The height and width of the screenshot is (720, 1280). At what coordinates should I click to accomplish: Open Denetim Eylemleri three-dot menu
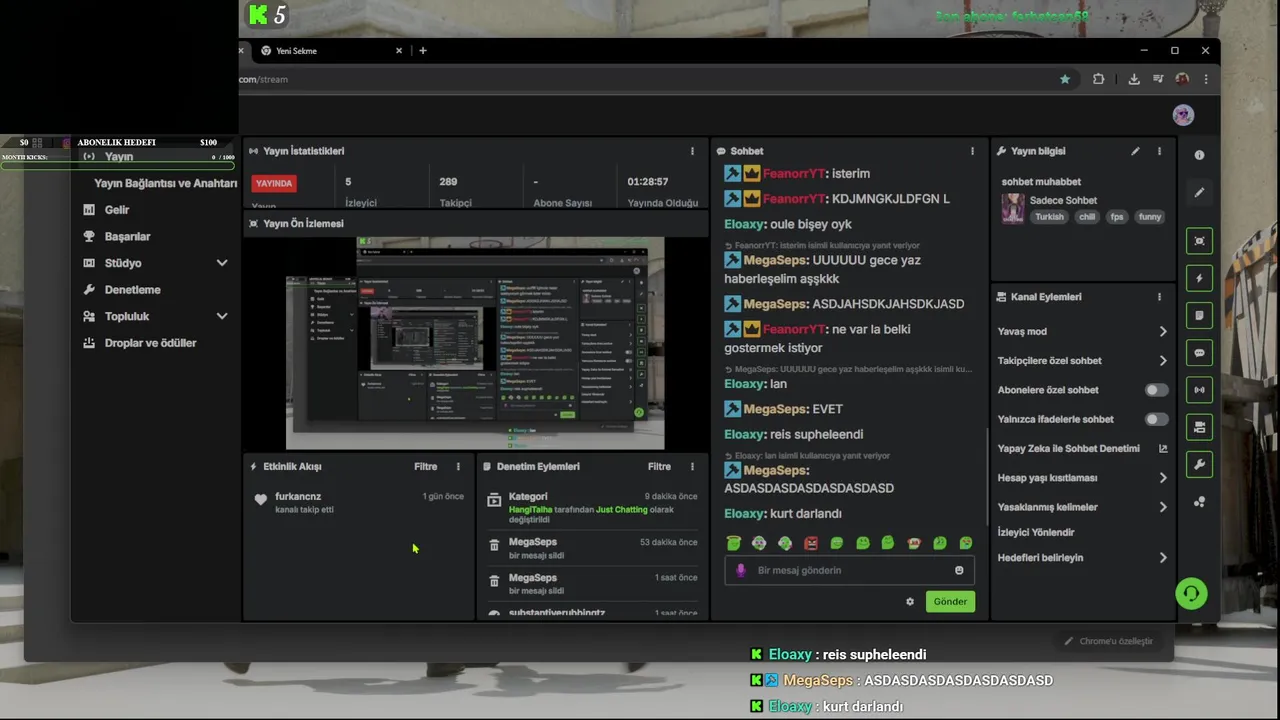point(692,467)
